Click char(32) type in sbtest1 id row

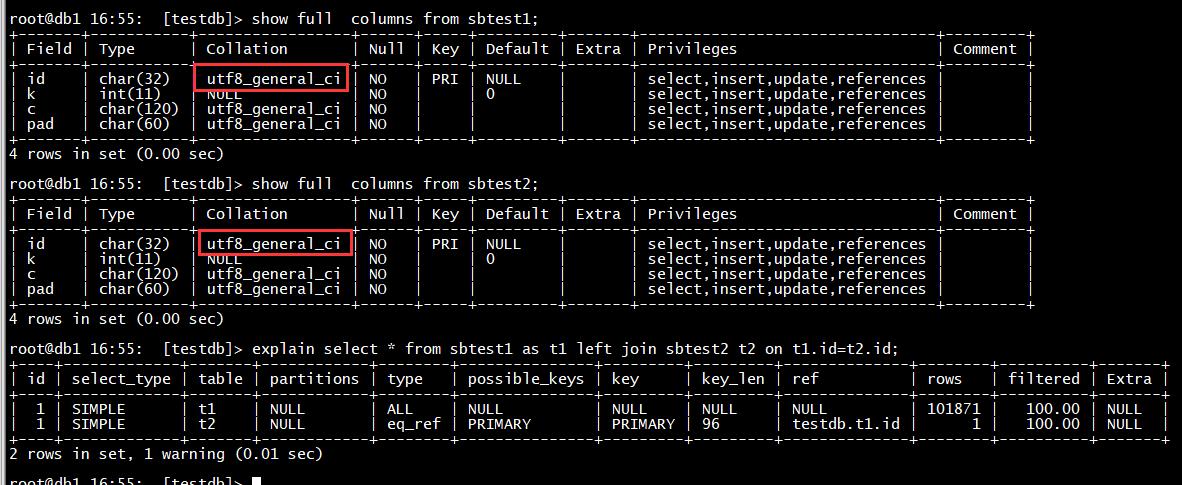click(134, 78)
